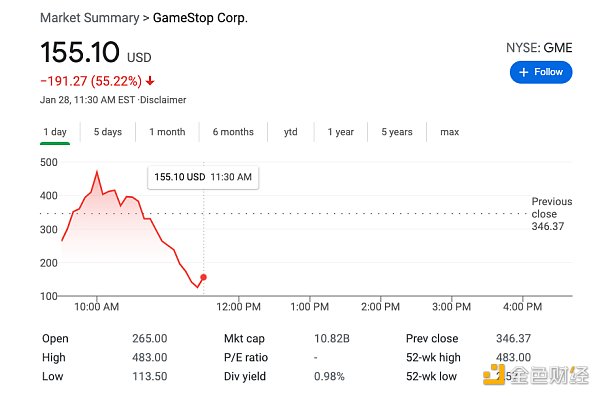Click the red down arrow beside percentage change

click(x=150, y=81)
